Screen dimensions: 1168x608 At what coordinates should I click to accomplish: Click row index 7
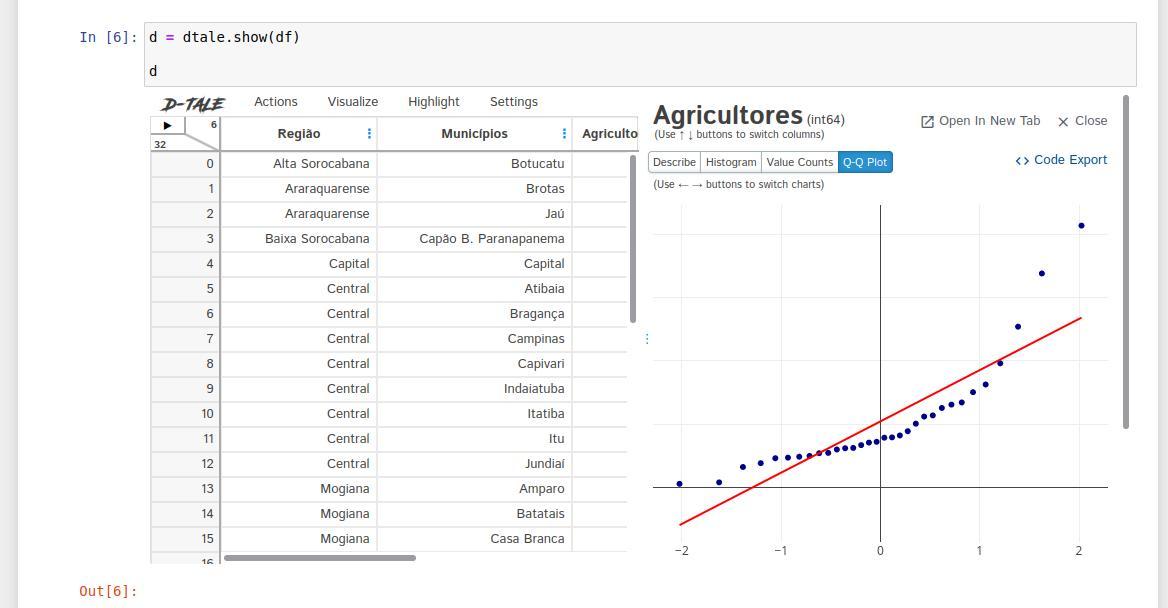(x=185, y=338)
